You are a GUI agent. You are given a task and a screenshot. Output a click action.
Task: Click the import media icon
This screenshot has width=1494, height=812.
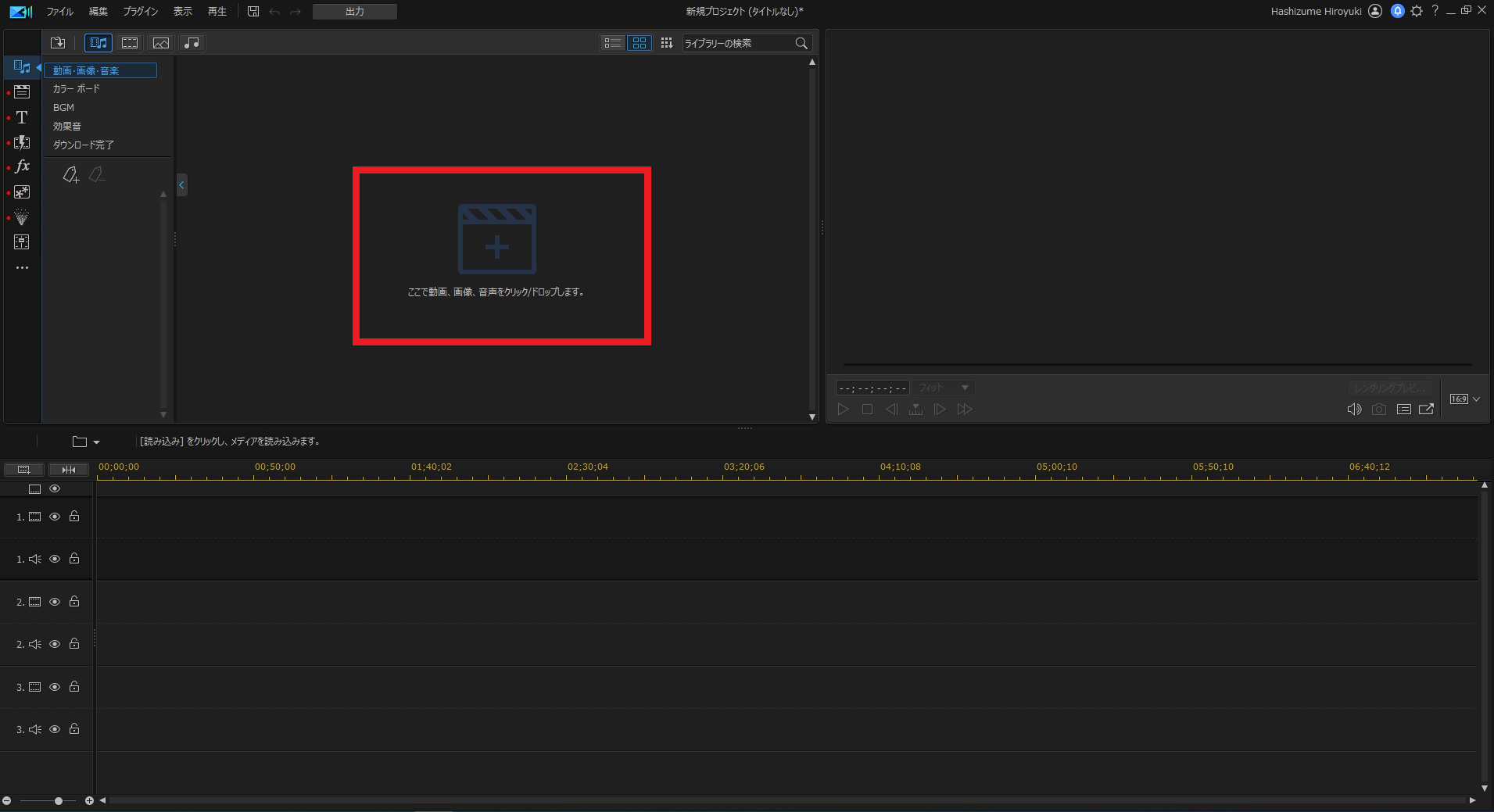(x=58, y=43)
